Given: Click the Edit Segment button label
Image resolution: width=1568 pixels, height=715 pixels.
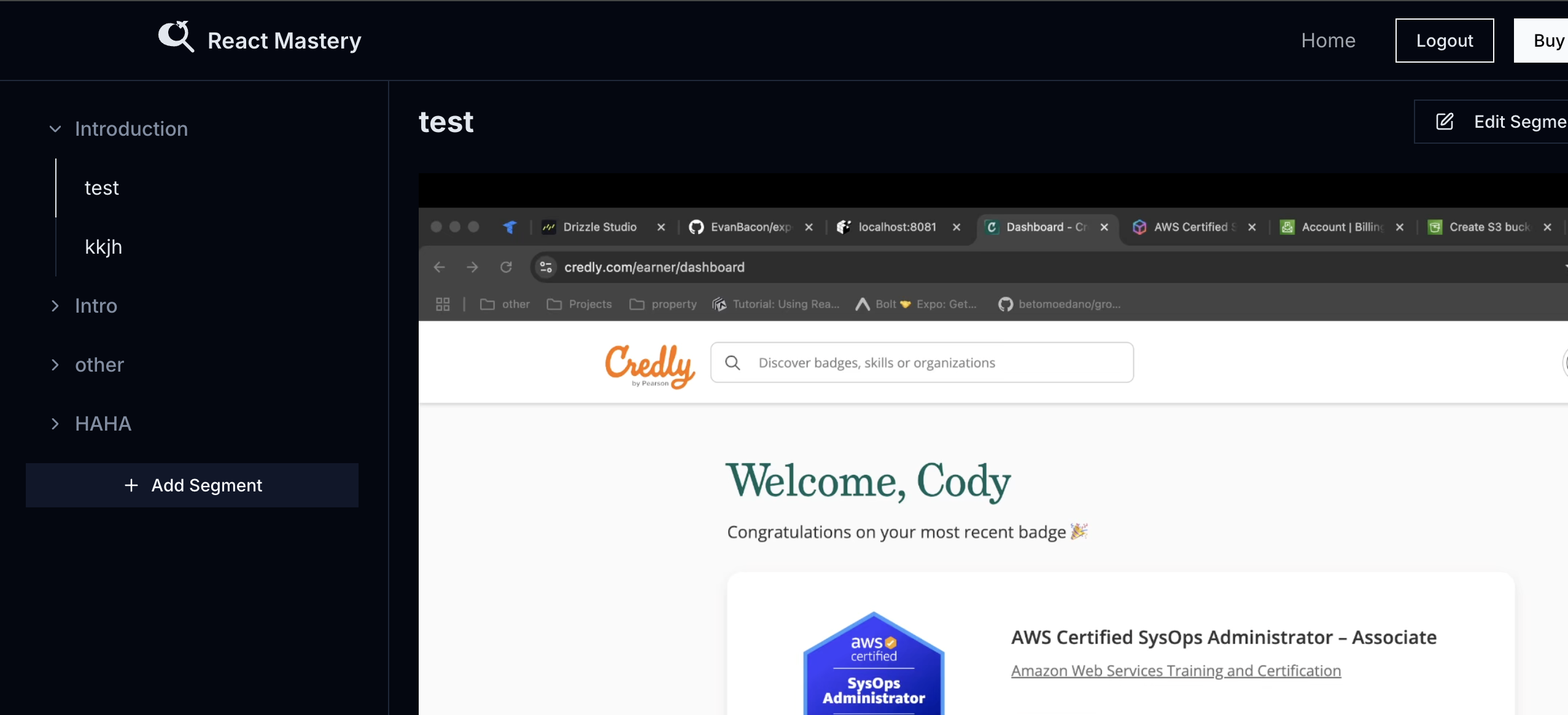Looking at the screenshot, I should (x=1520, y=122).
